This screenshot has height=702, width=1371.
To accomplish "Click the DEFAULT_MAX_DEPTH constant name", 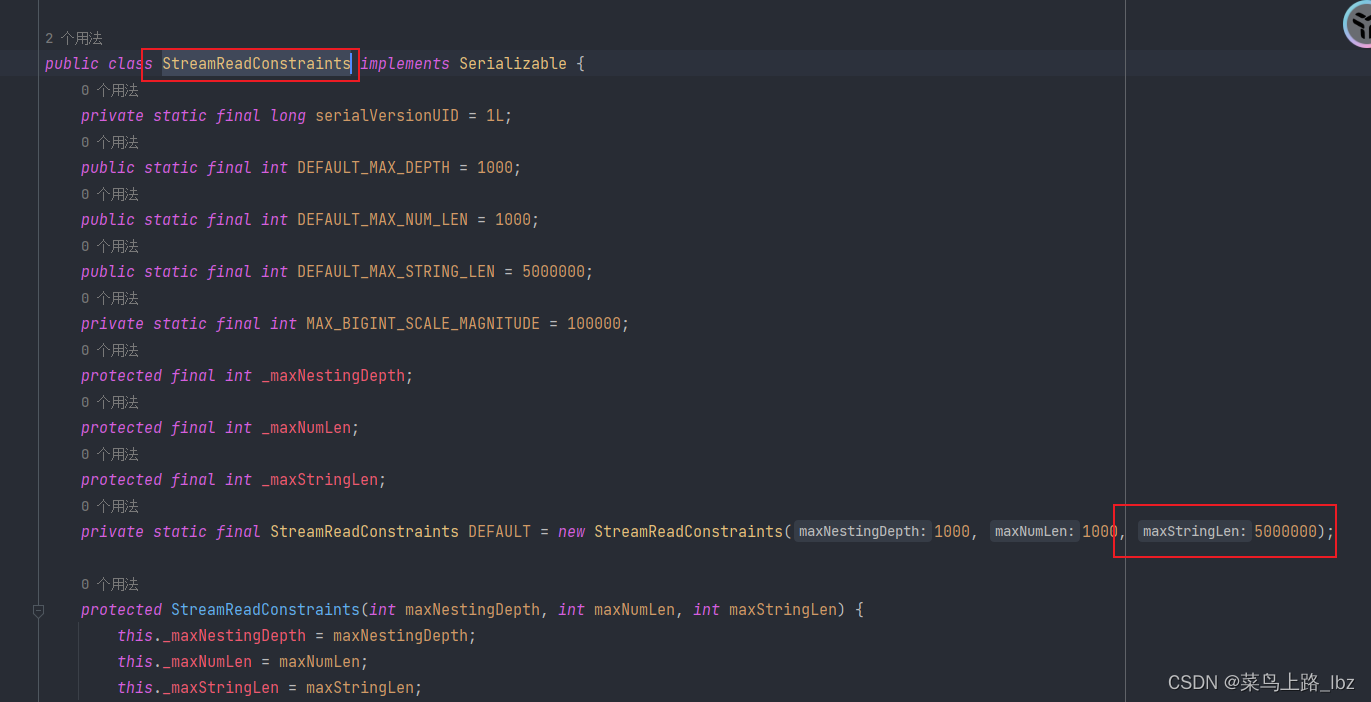I will point(373,168).
